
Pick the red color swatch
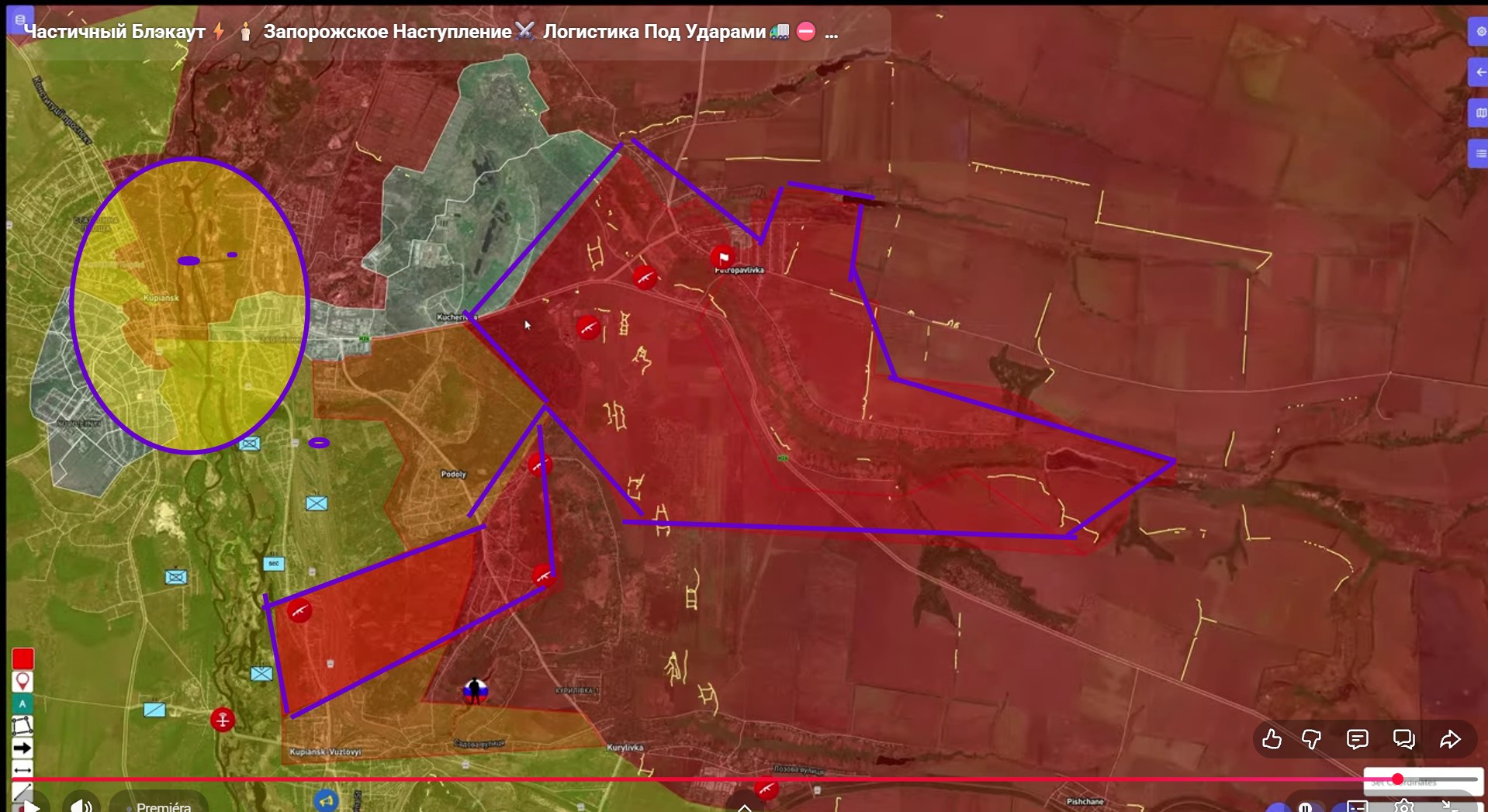[22, 659]
